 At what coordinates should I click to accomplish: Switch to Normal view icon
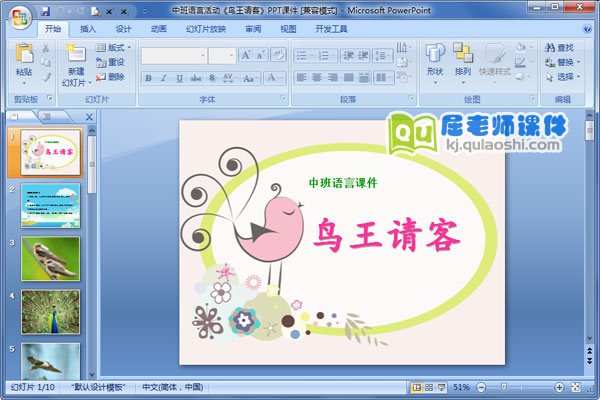click(416, 387)
